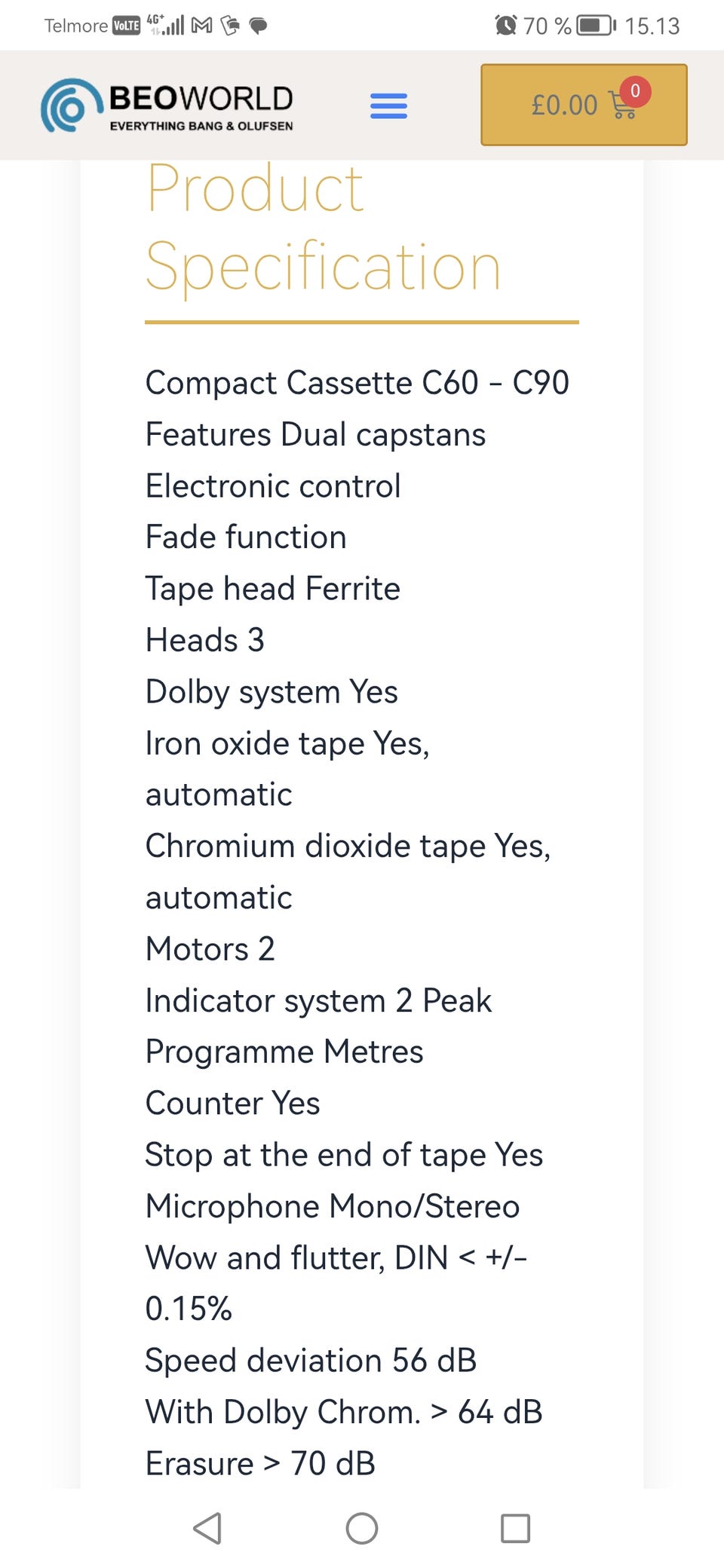Tap the battery status icon
The image size is (724, 1568).
(596, 26)
